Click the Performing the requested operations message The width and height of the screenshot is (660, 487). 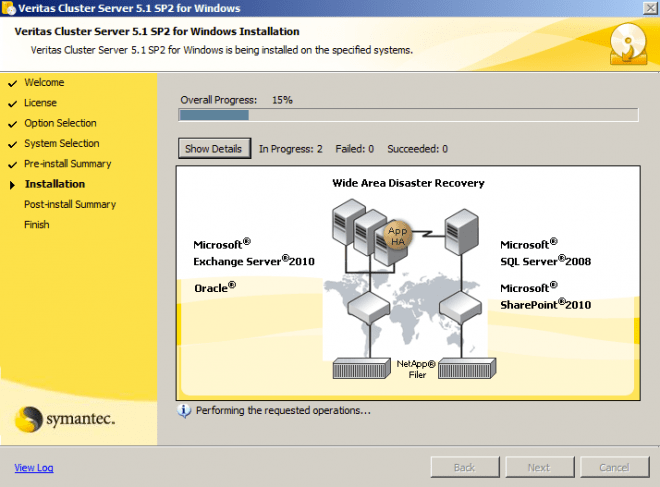tap(283, 411)
